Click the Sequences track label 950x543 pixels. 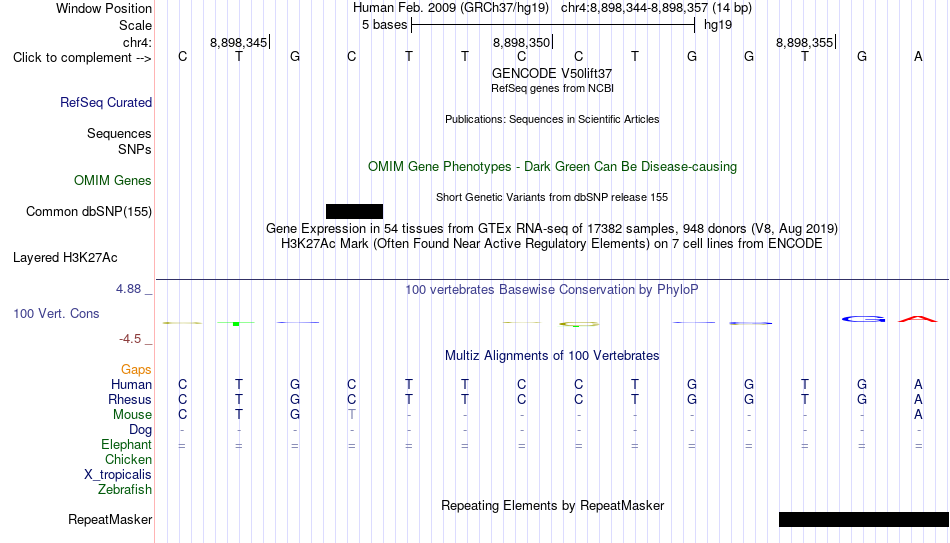coord(119,133)
